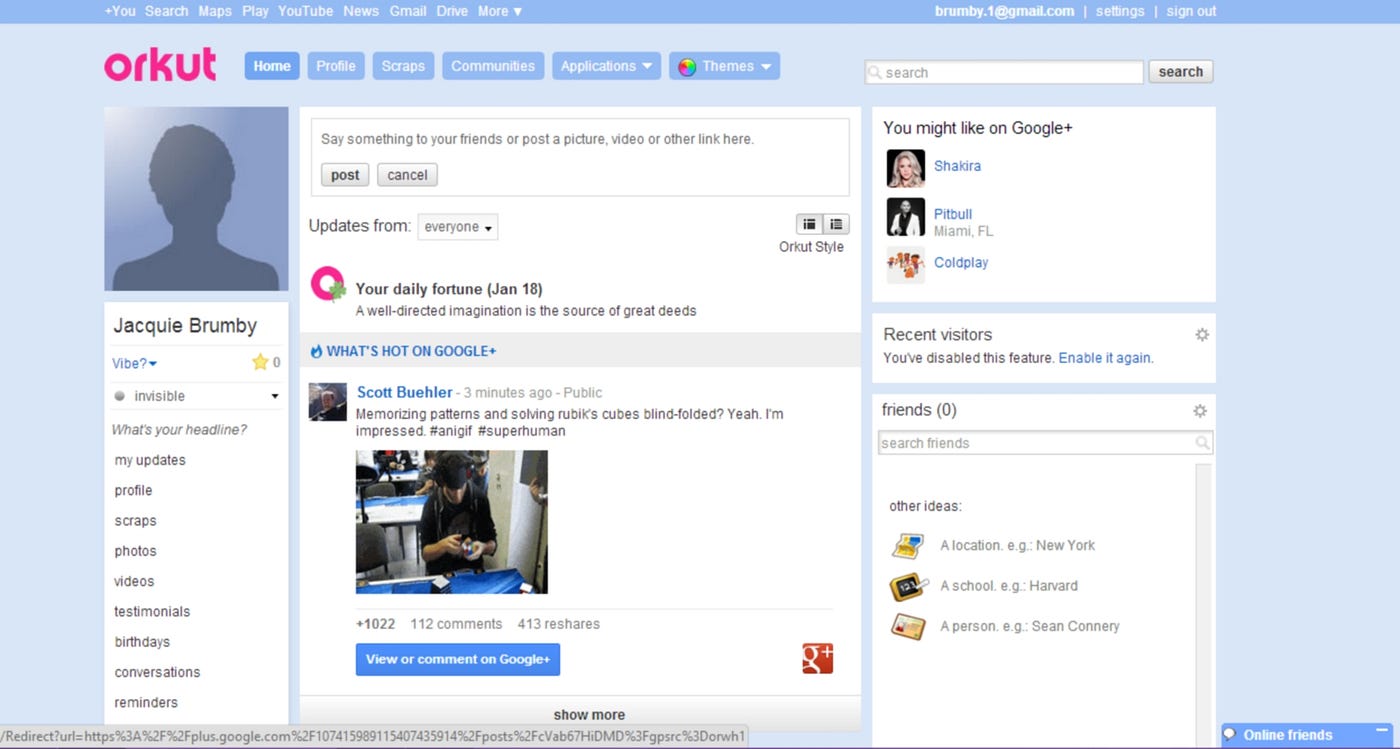Select the expanded list view icon beside Orkut Style
The image size is (1400, 749).
835,224
